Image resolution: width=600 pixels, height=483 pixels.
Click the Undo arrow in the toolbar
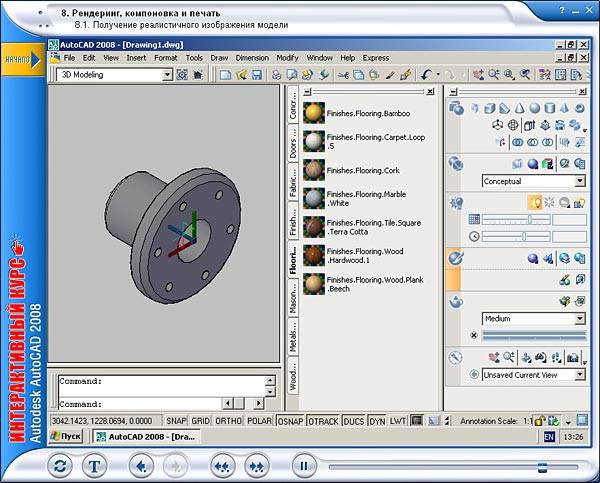coord(428,75)
